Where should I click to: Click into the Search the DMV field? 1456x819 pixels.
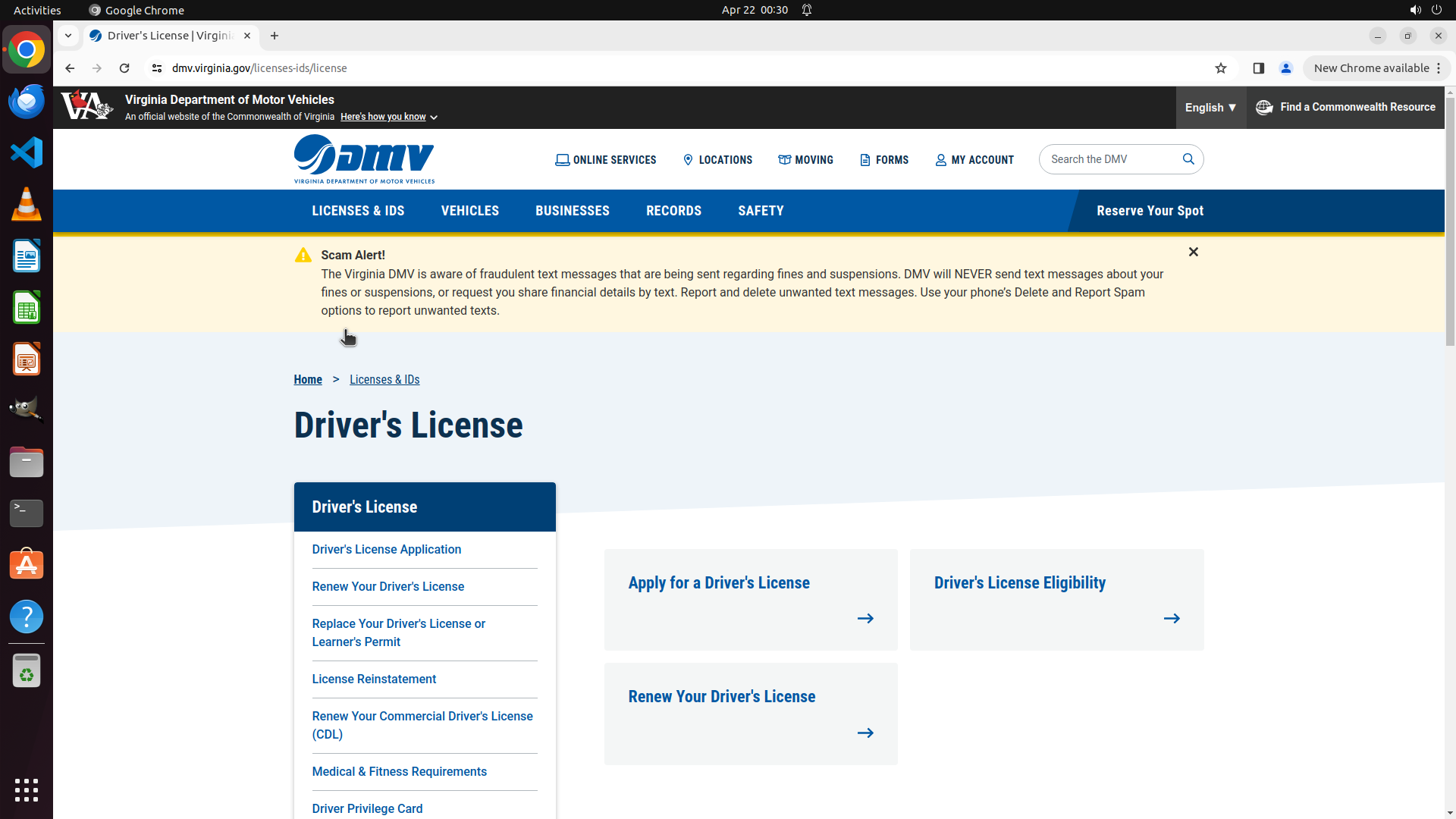[x=1107, y=159]
